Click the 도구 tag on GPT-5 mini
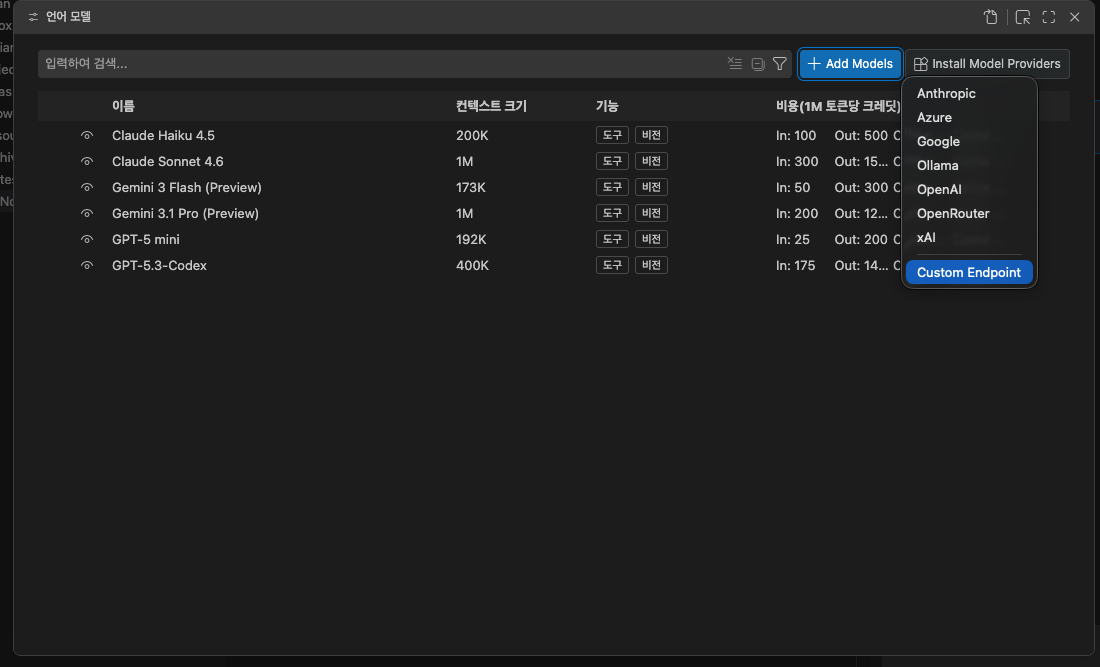Screen dimensions: 1100x667 coord(612,239)
